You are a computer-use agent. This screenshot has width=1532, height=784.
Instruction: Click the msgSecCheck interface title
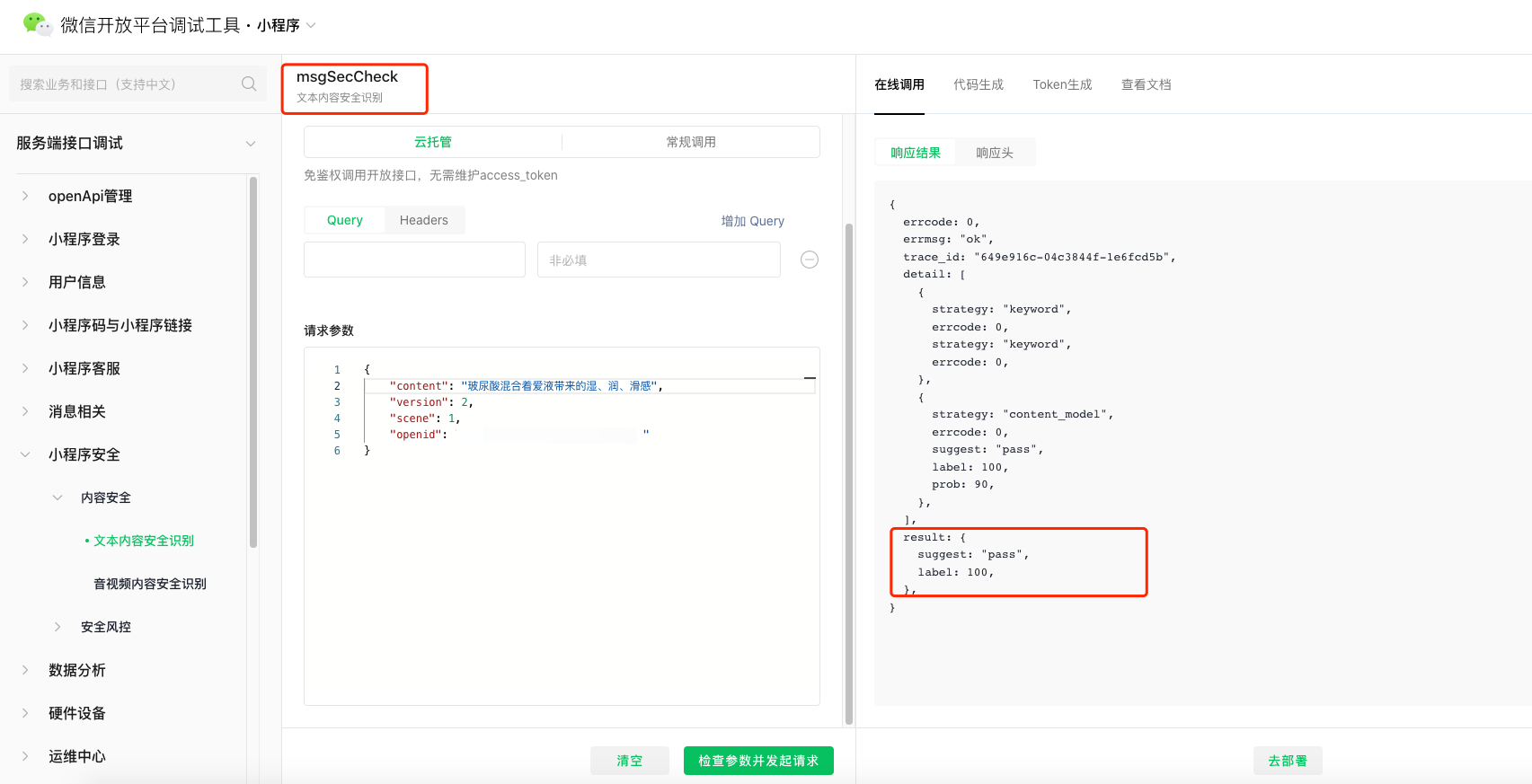(347, 77)
